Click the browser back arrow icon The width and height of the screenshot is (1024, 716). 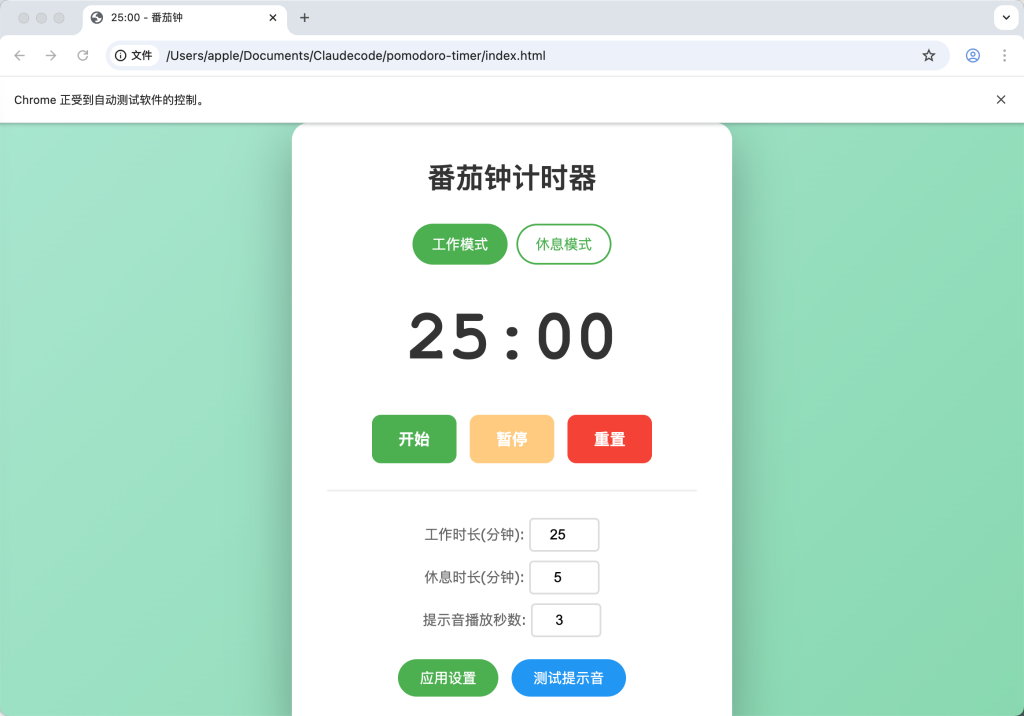[20, 56]
